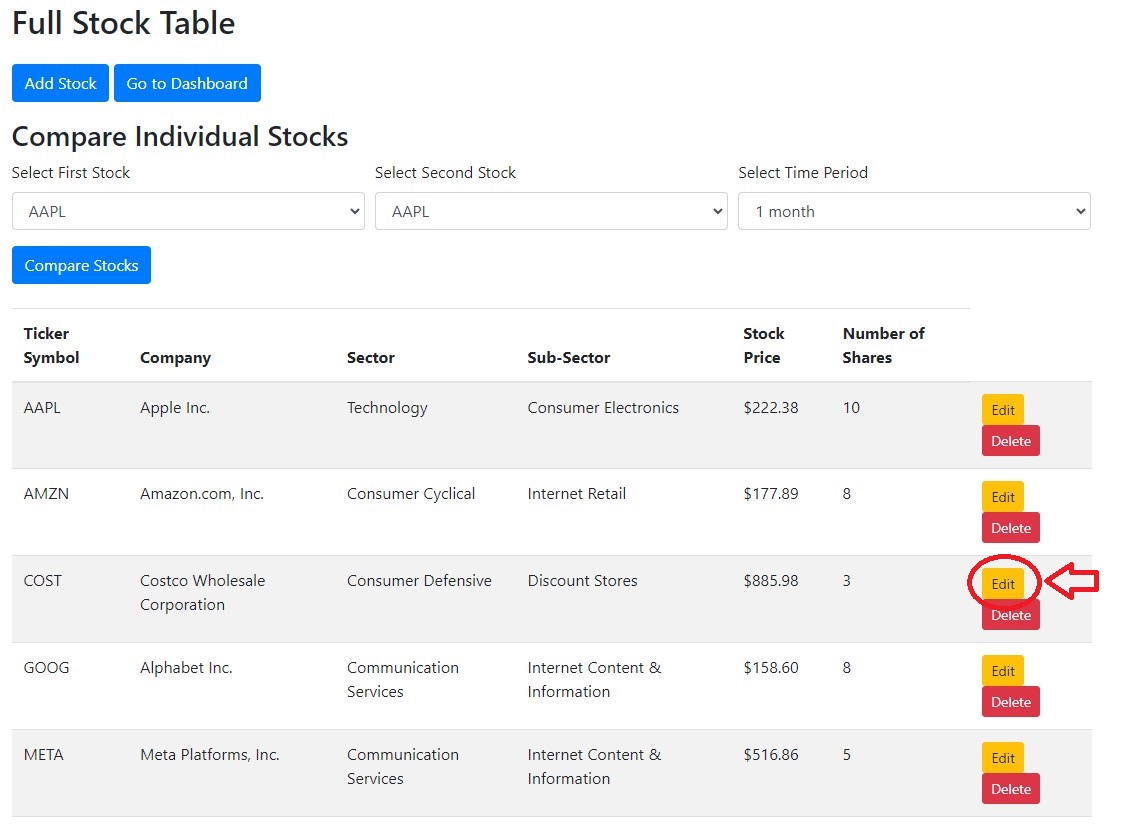Click the Company column header
The height and width of the screenshot is (827, 1125).
click(x=175, y=358)
